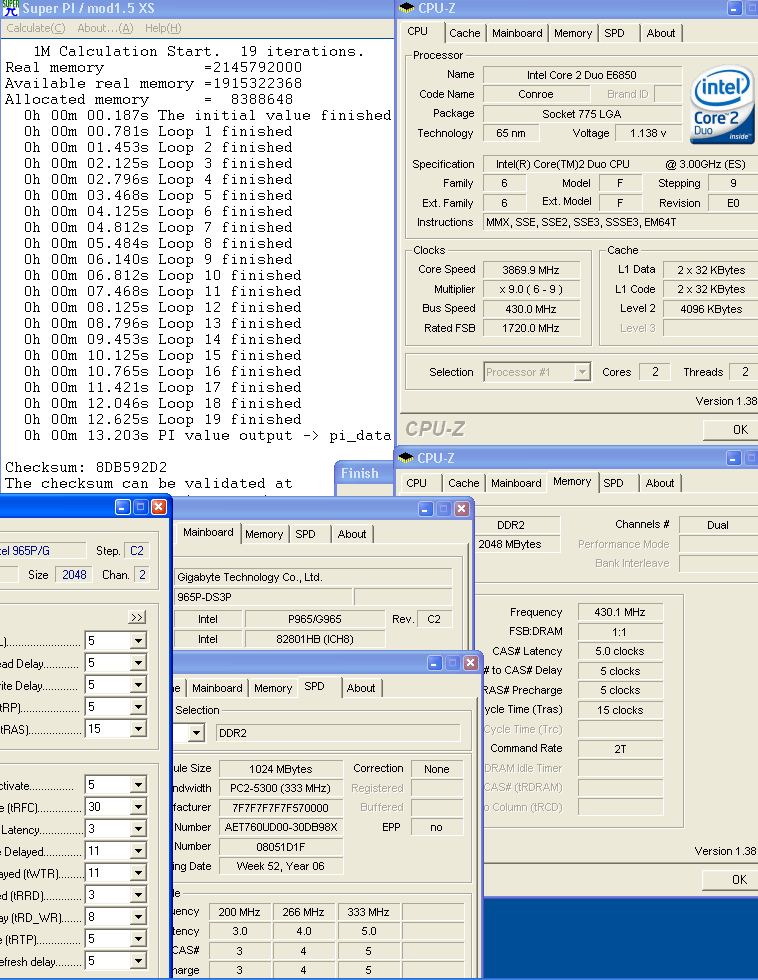Open the Help menu in Super PI
Screen dimensions: 758x980
pos(163,28)
